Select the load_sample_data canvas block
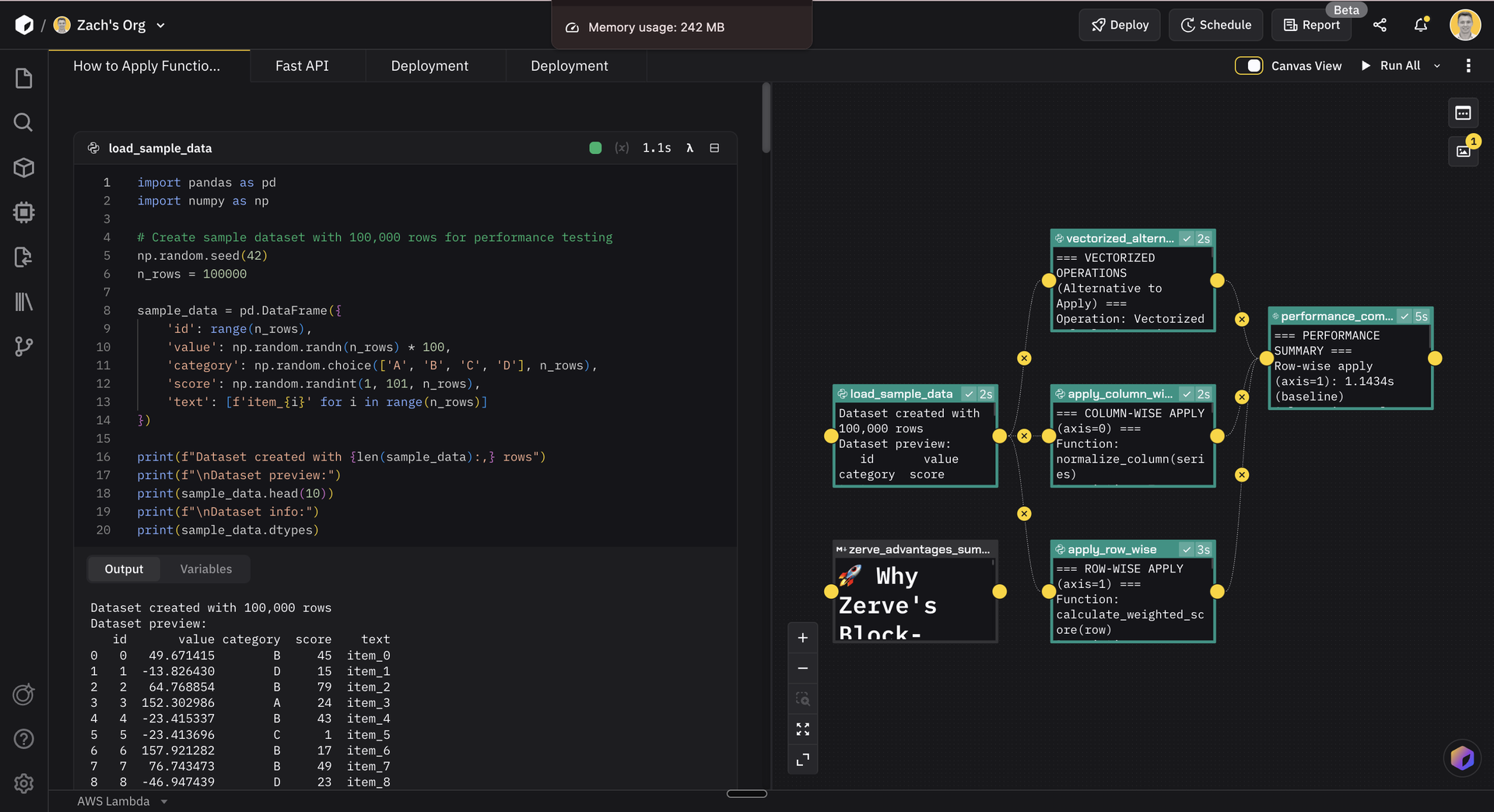This screenshot has height=812, width=1494. (915, 436)
